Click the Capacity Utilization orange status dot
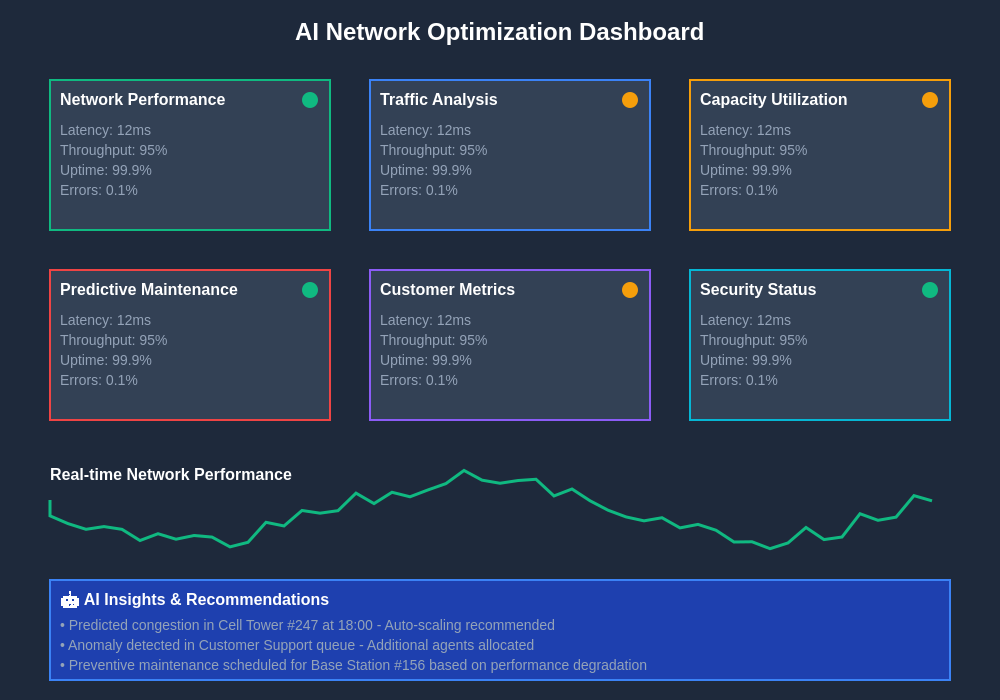This screenshot has width=1000, height=700. 930,100
